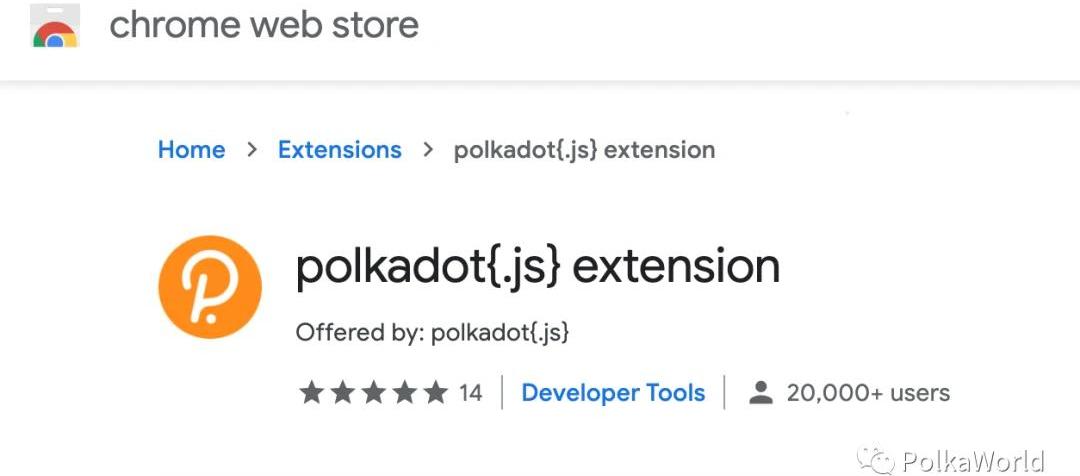Click the second rating star

[342, 393]
